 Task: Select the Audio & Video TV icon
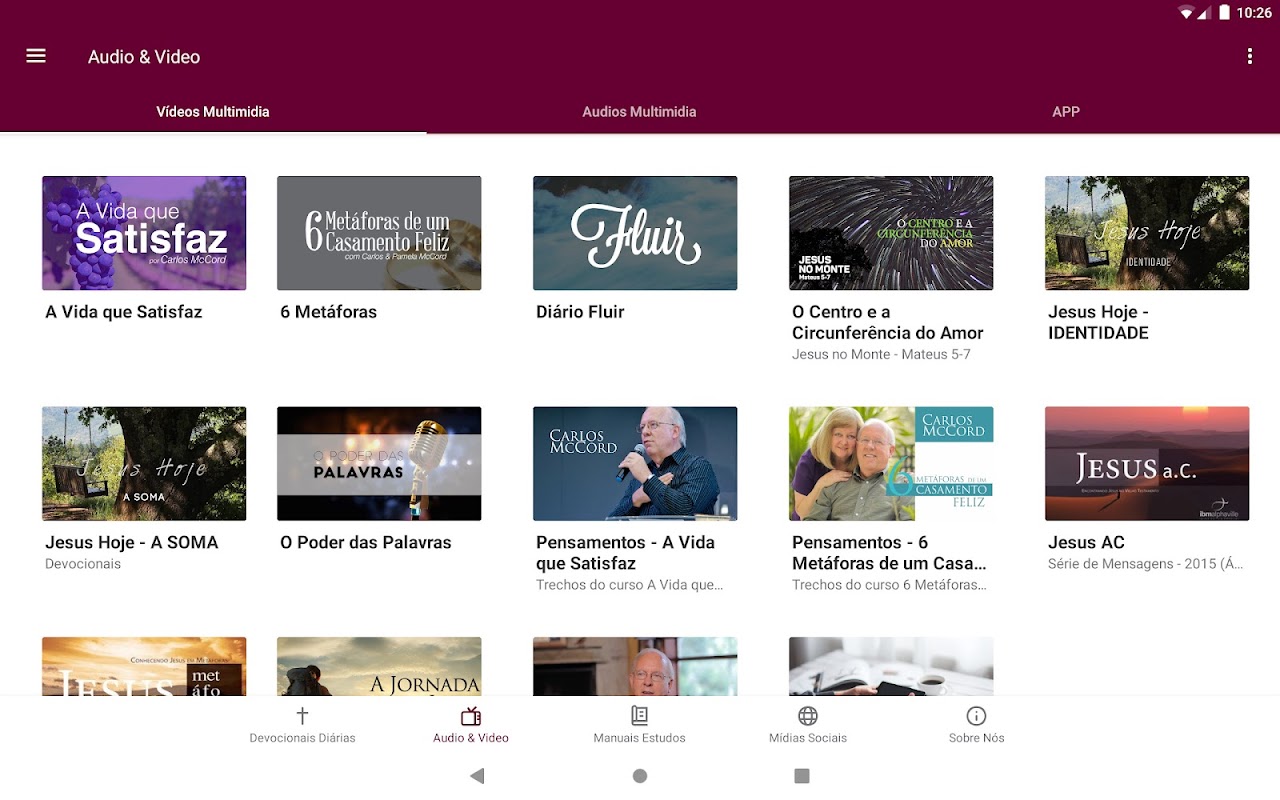(x=471, y=716)
